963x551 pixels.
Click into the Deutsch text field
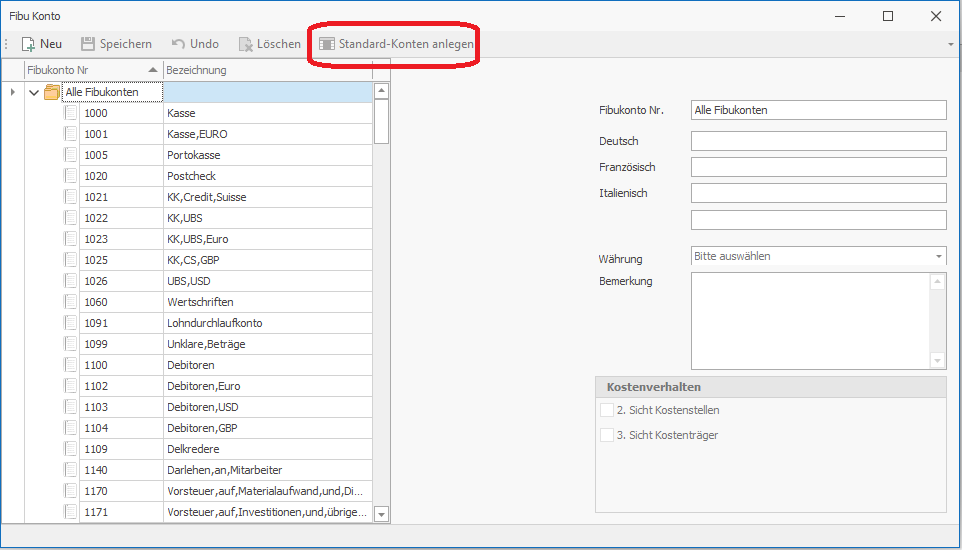[x=817, y=141]
